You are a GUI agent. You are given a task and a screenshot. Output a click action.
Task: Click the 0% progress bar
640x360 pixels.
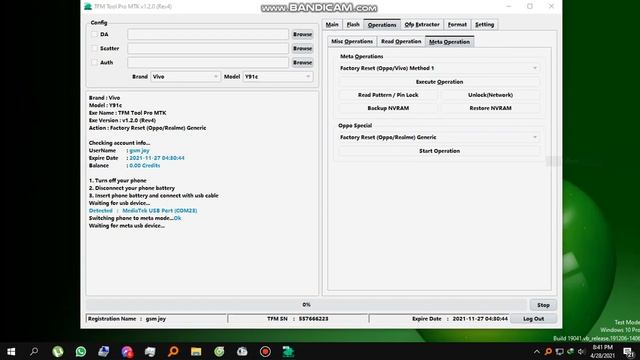pyautogui.click(x=306, y=305)
